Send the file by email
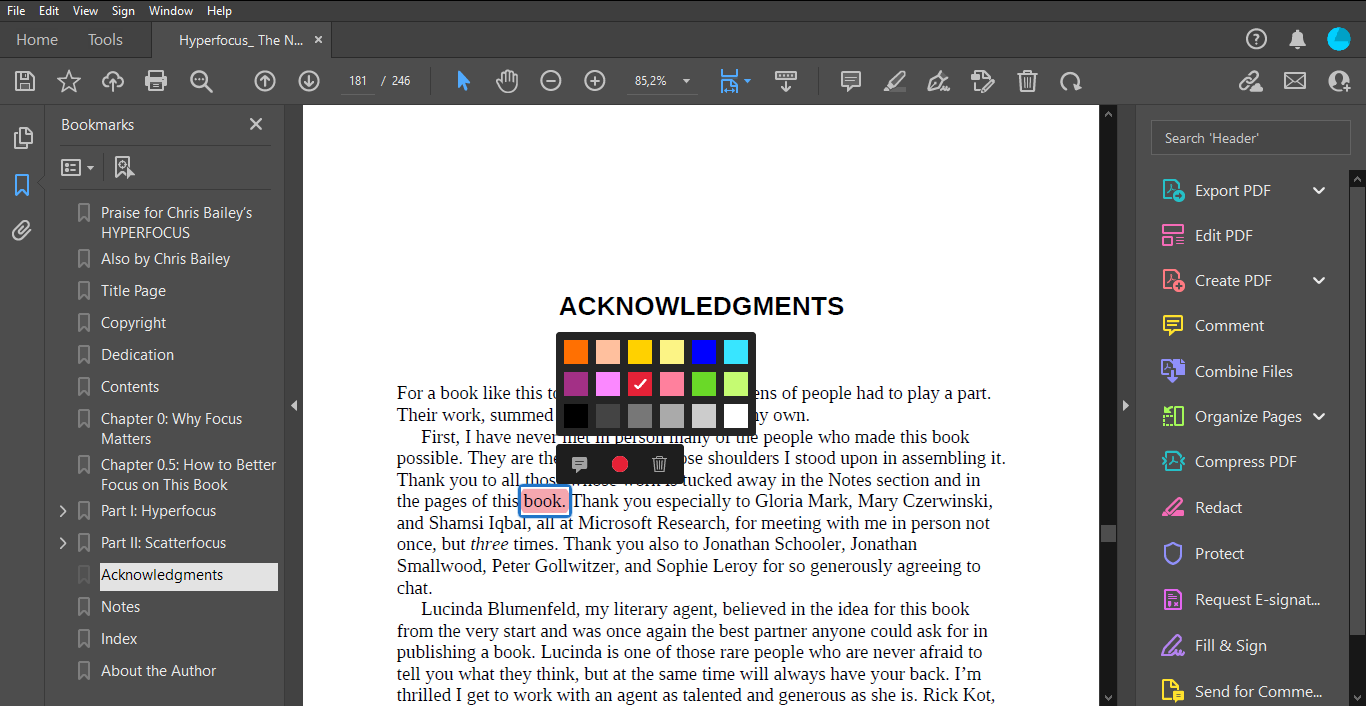This screenshot has width=1366, height=706. (x=1295, y=81)
